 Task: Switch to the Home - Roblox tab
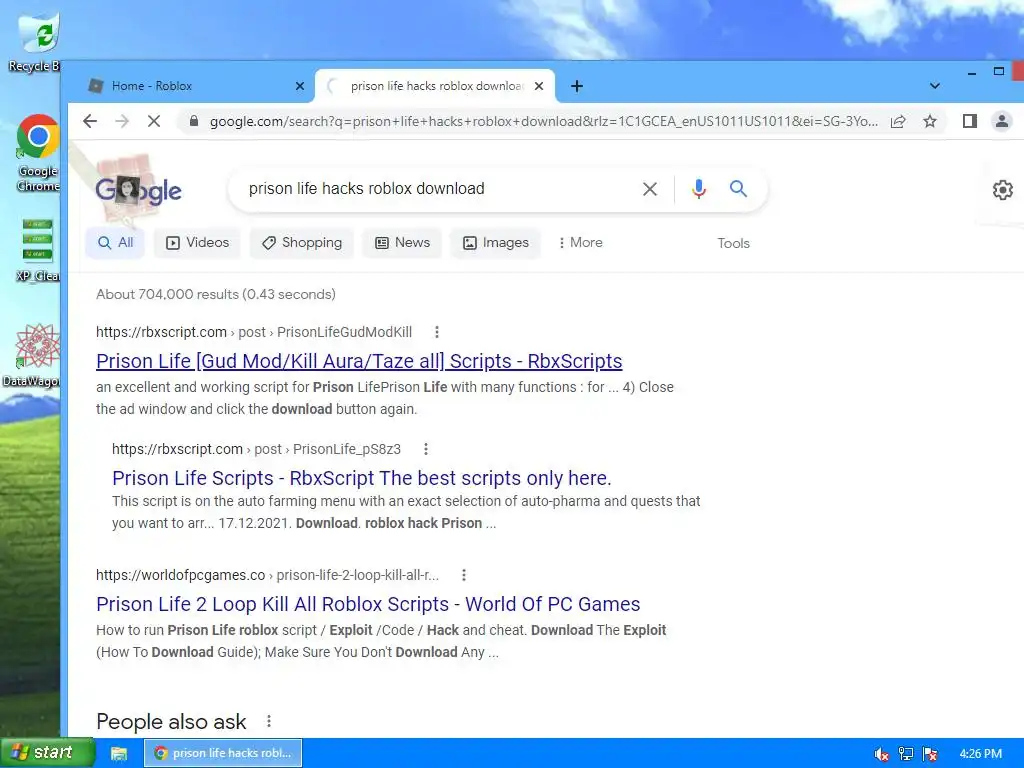point(196,86)
